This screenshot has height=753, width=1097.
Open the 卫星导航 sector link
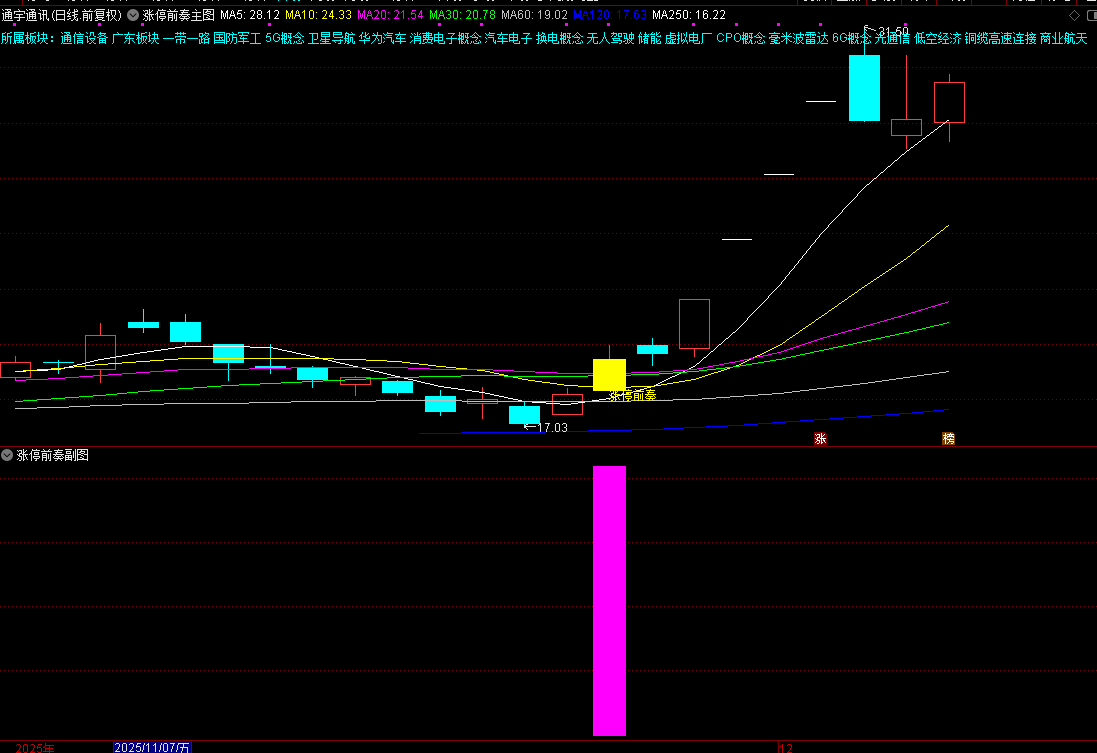pyautogui.click(x=332, y=38)
